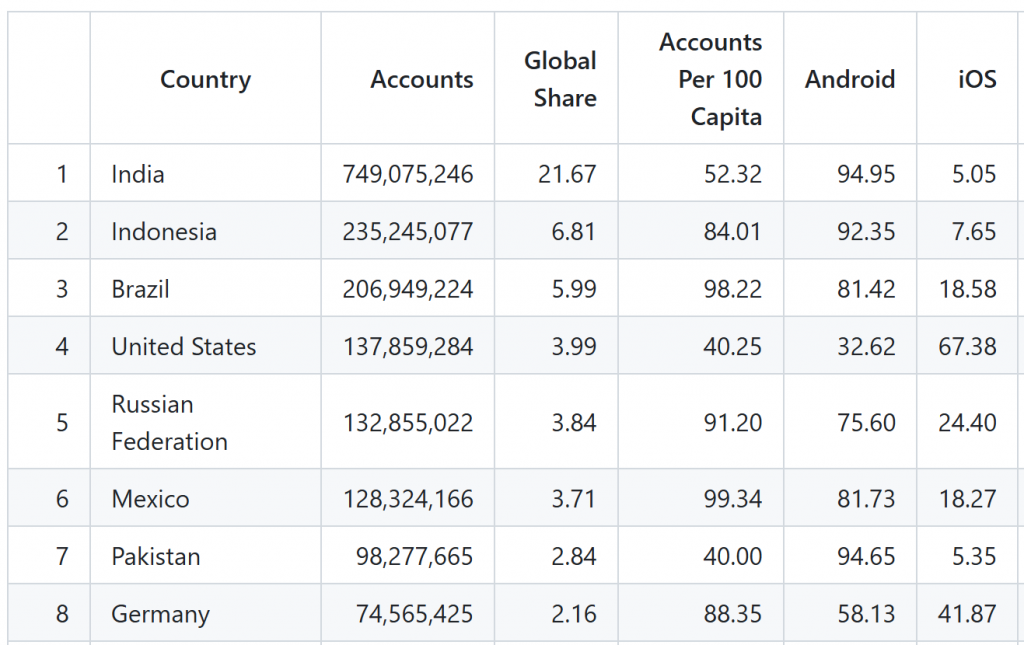Select Germany's Android value 58.13

point(866,614)
